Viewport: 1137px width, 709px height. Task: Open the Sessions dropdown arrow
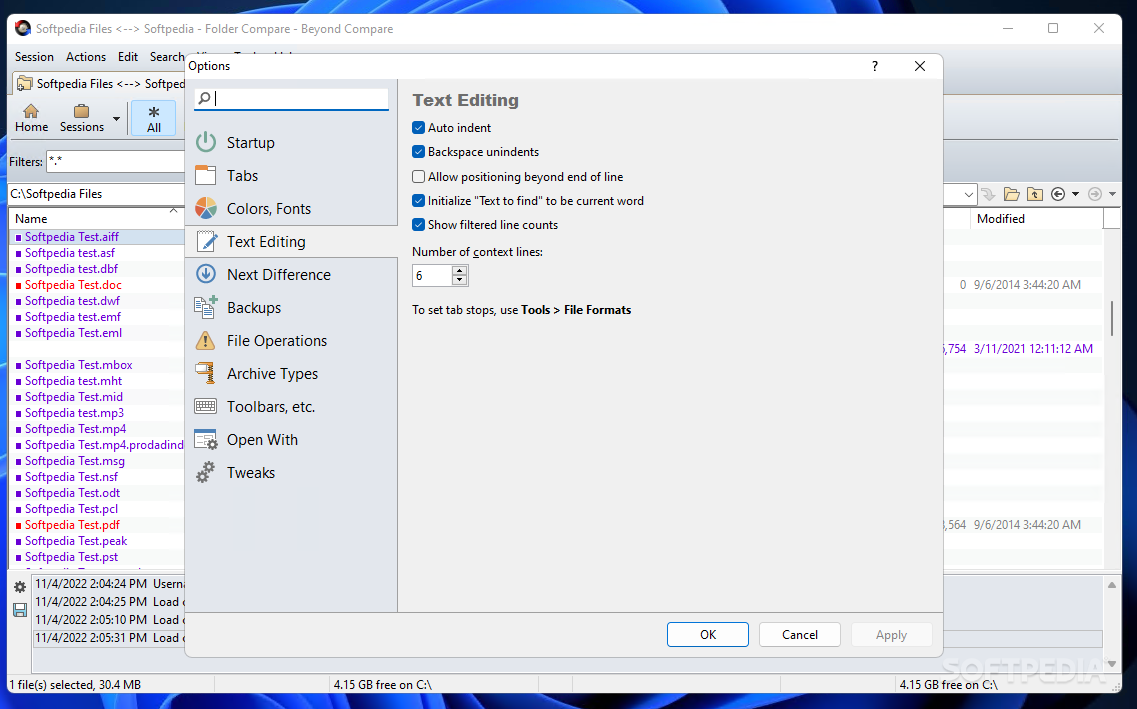click(116, 119)
